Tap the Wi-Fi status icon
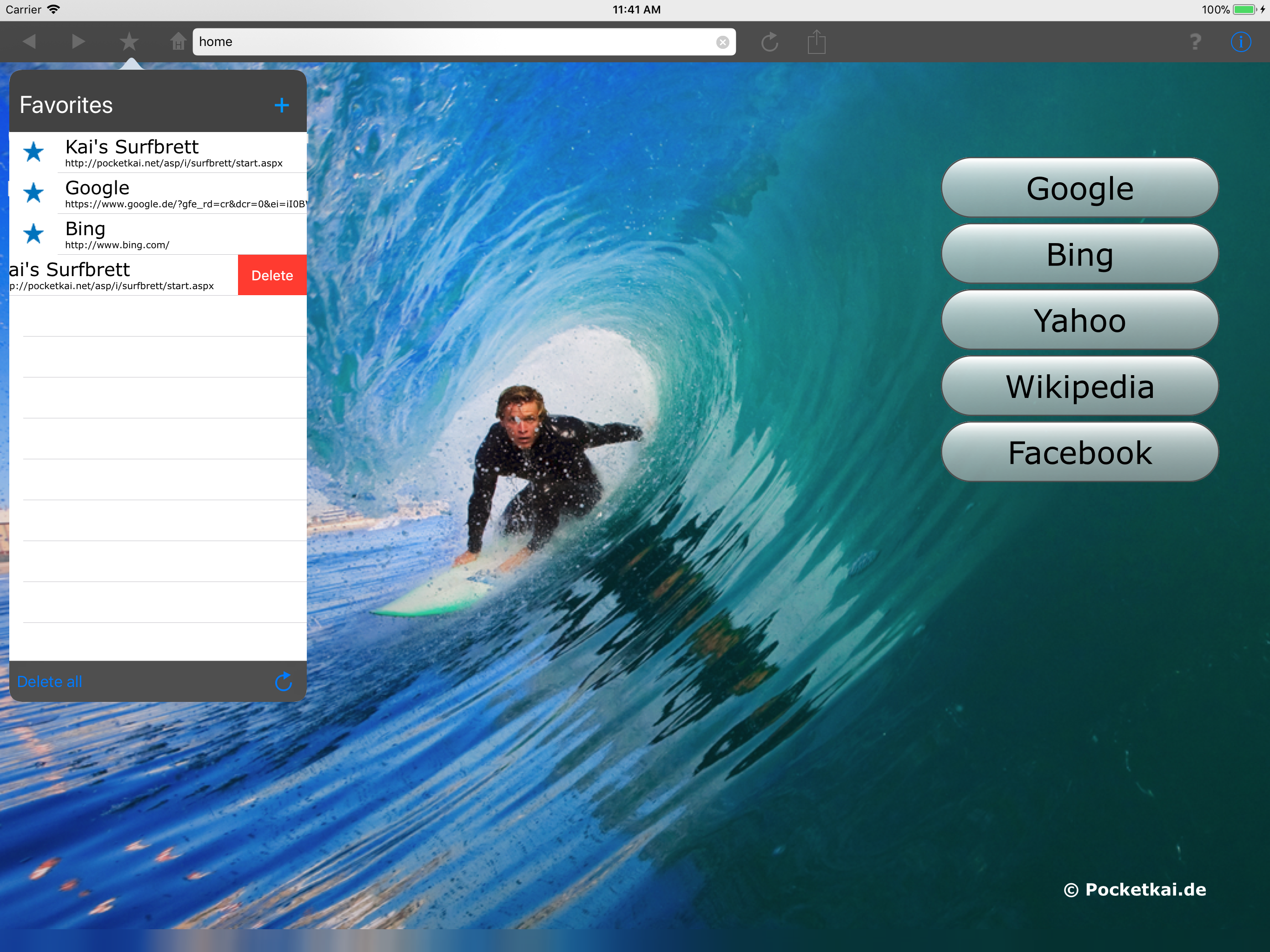The image size is (1270, 952). 53,9
